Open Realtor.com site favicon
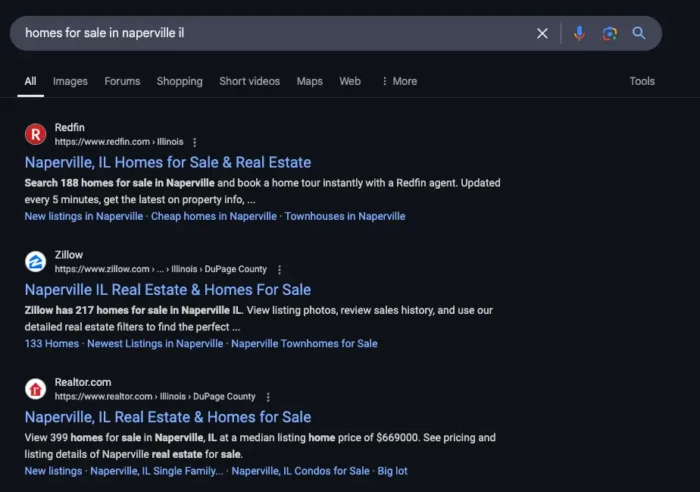 (36, 389)
